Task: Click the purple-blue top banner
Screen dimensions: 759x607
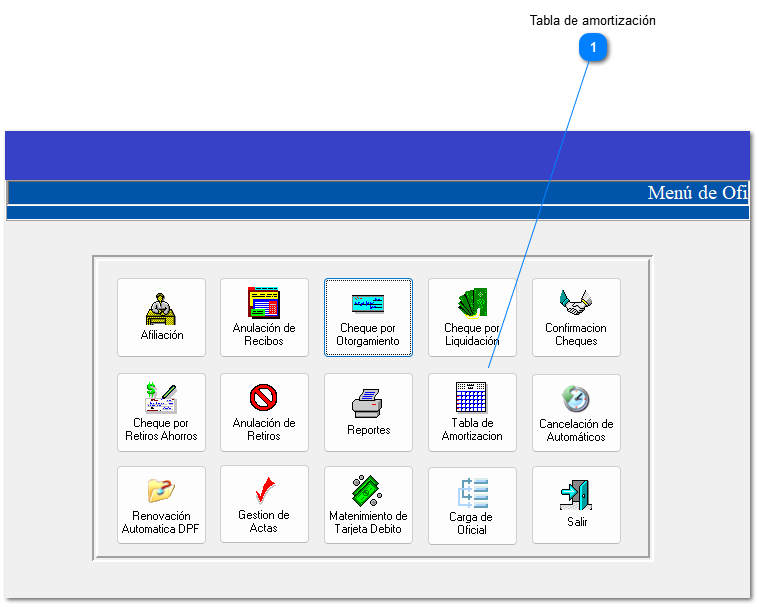Action: click(x=377, y=155)
